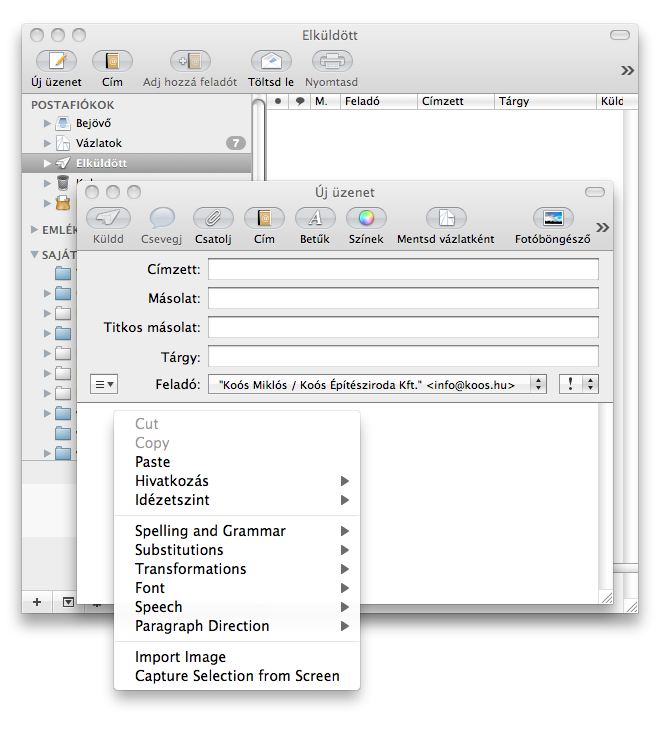The image size is (665, 733).
Task: Choose Import Image from context menu
Action: tap(237, 657)
